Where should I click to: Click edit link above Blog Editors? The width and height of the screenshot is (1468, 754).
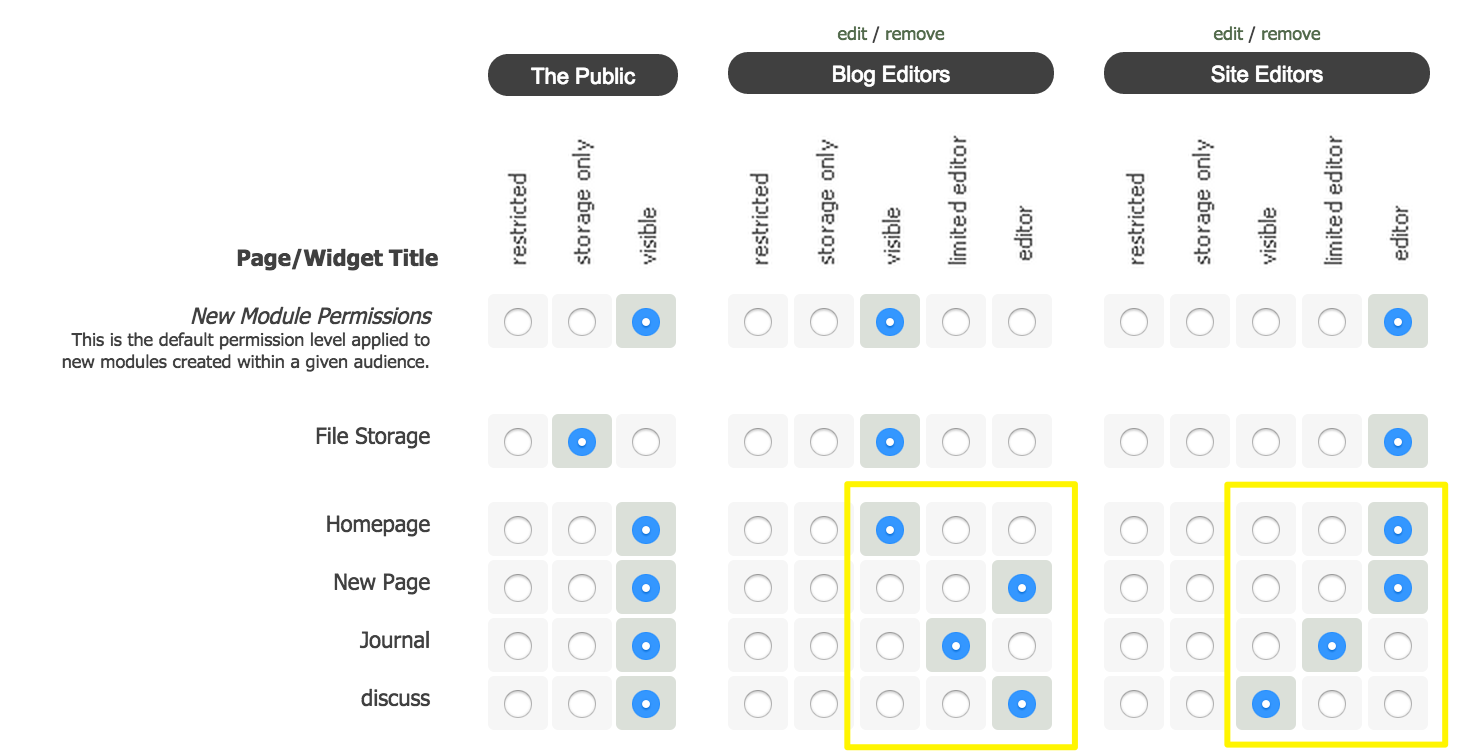851,34
